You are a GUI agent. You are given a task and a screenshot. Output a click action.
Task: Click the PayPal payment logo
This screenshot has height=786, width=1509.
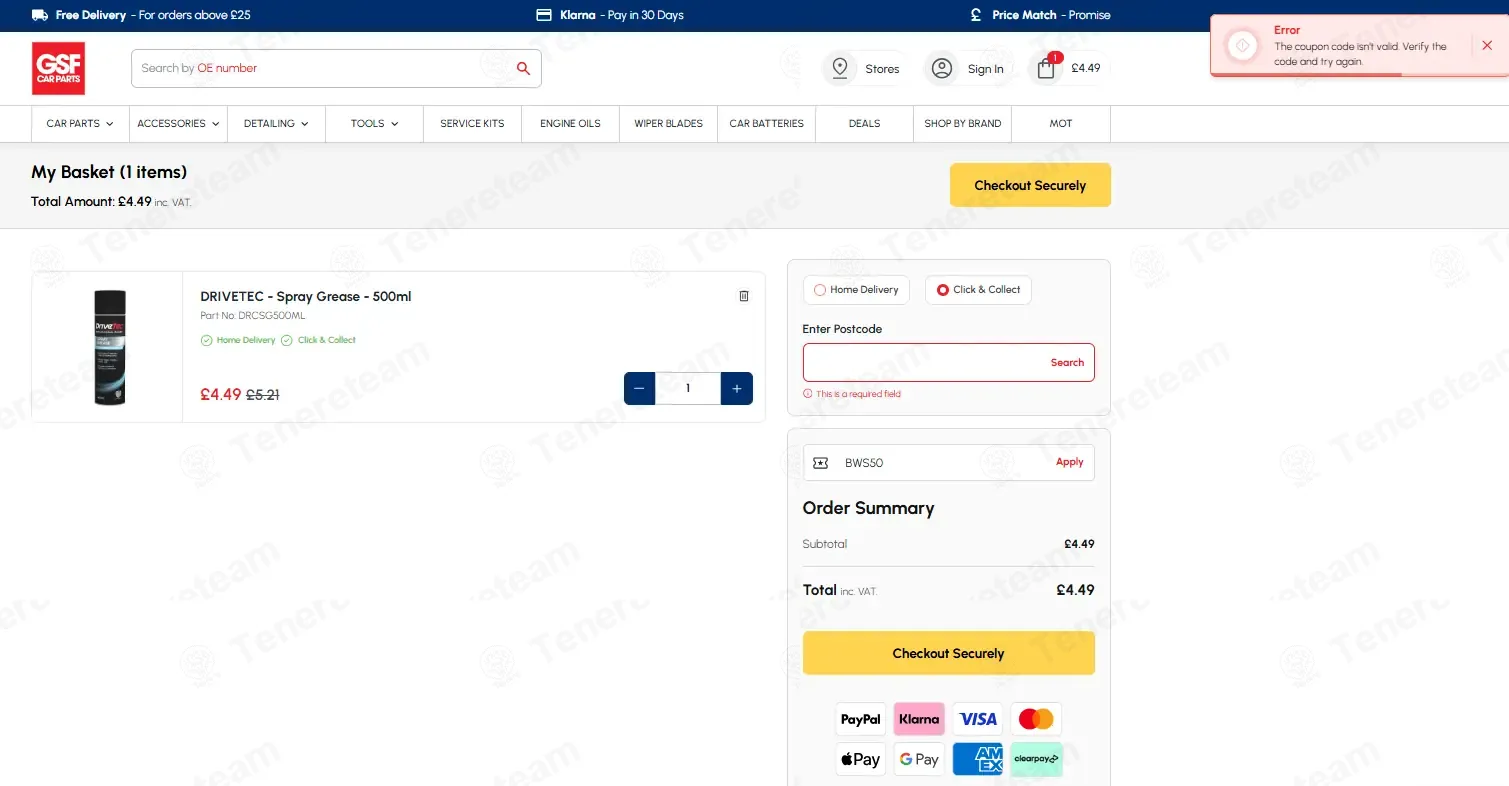pyautogui.click(x=861, y=719)
